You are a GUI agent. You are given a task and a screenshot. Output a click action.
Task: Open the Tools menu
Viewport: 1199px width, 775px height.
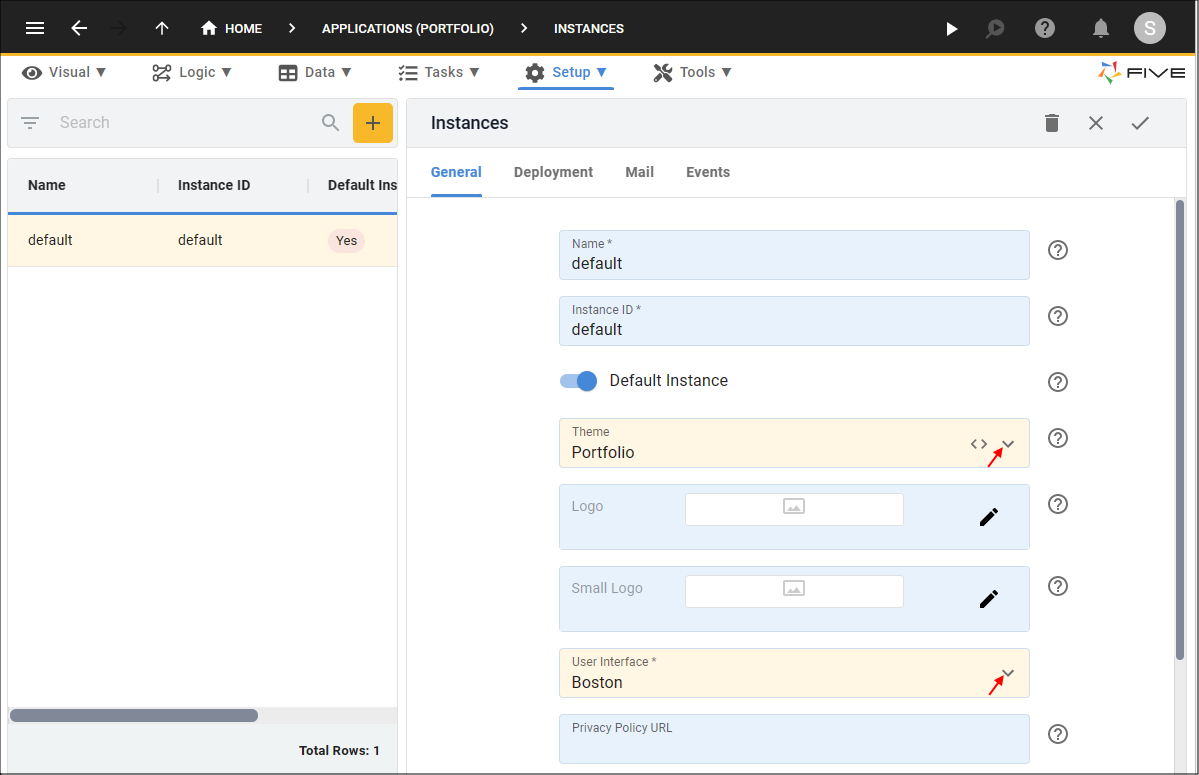693,73
